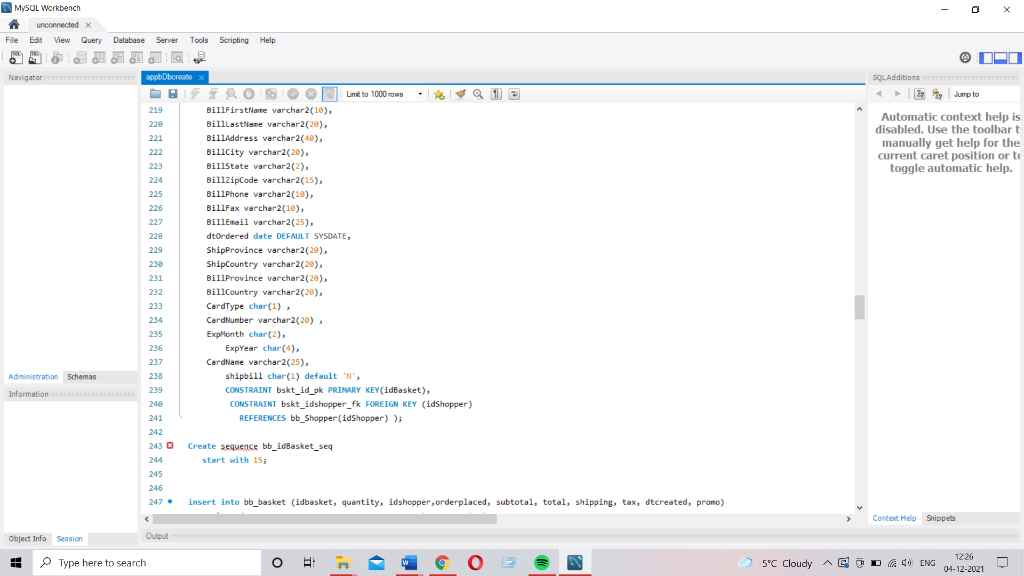
Task: Open the Query menu
Action: (91, 40)
